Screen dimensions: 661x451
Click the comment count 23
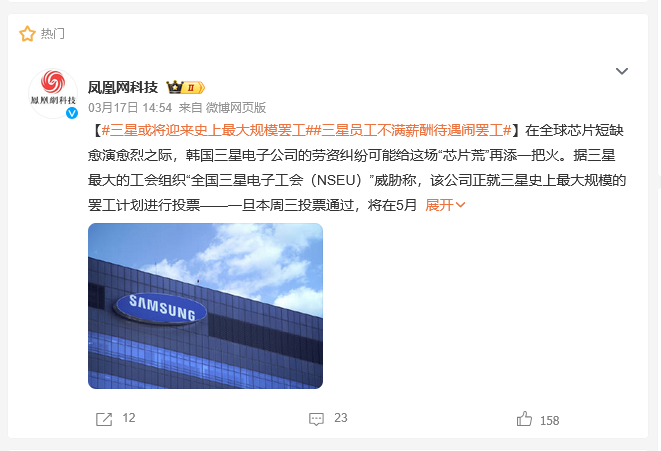(x=341, y=418)
